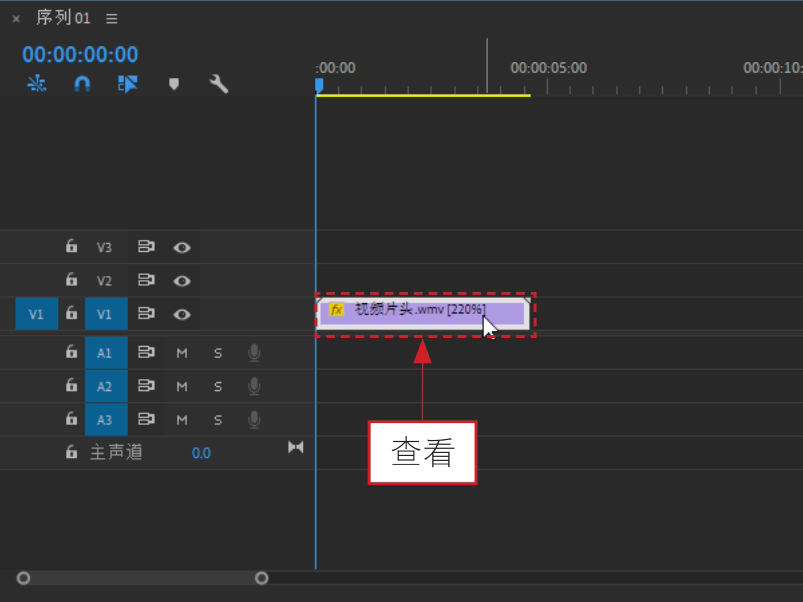Close the 序列01 sequence panel

coord(16,19)
